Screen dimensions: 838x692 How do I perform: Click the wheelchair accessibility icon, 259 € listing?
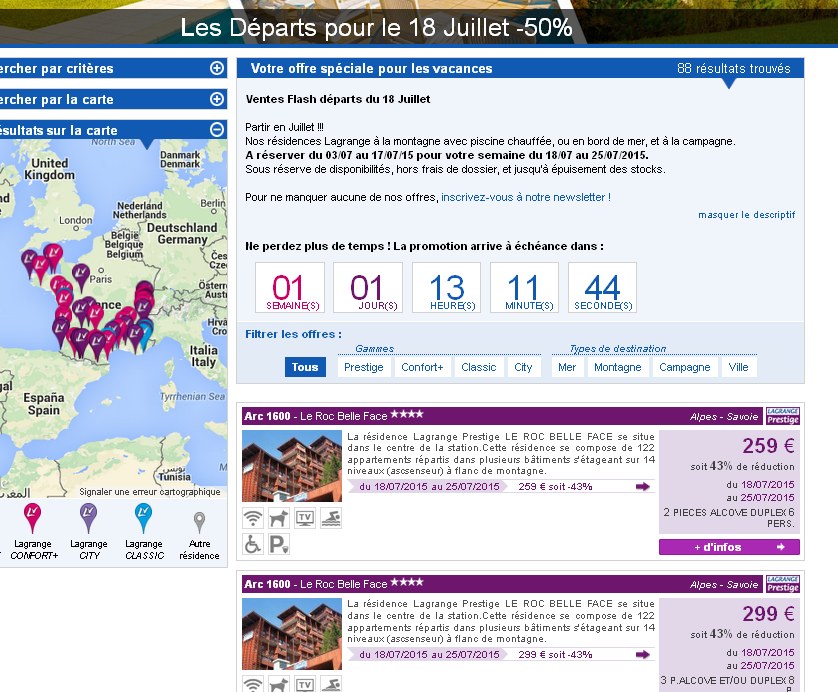click(253, 544)
